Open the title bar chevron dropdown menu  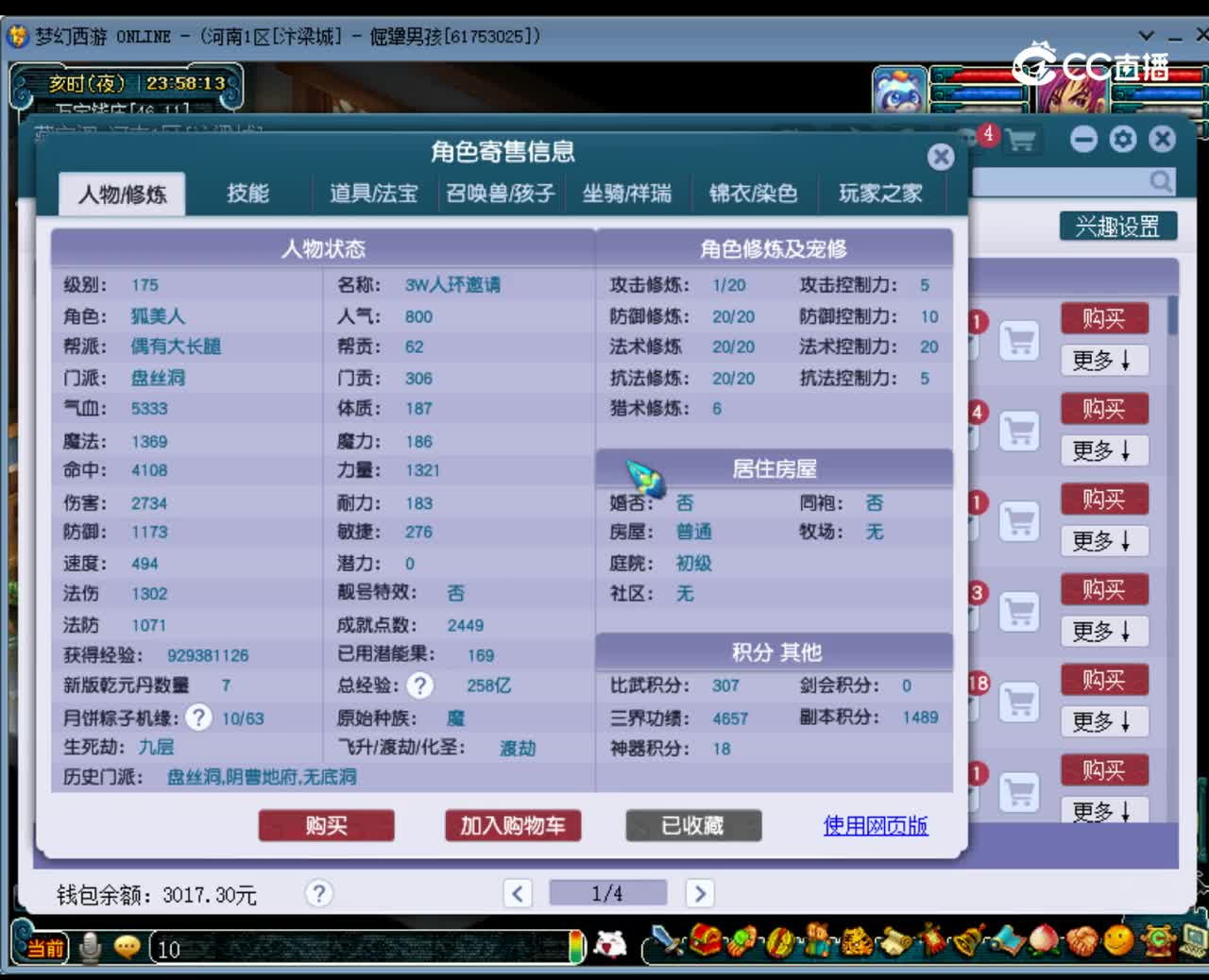point(1147,36)
